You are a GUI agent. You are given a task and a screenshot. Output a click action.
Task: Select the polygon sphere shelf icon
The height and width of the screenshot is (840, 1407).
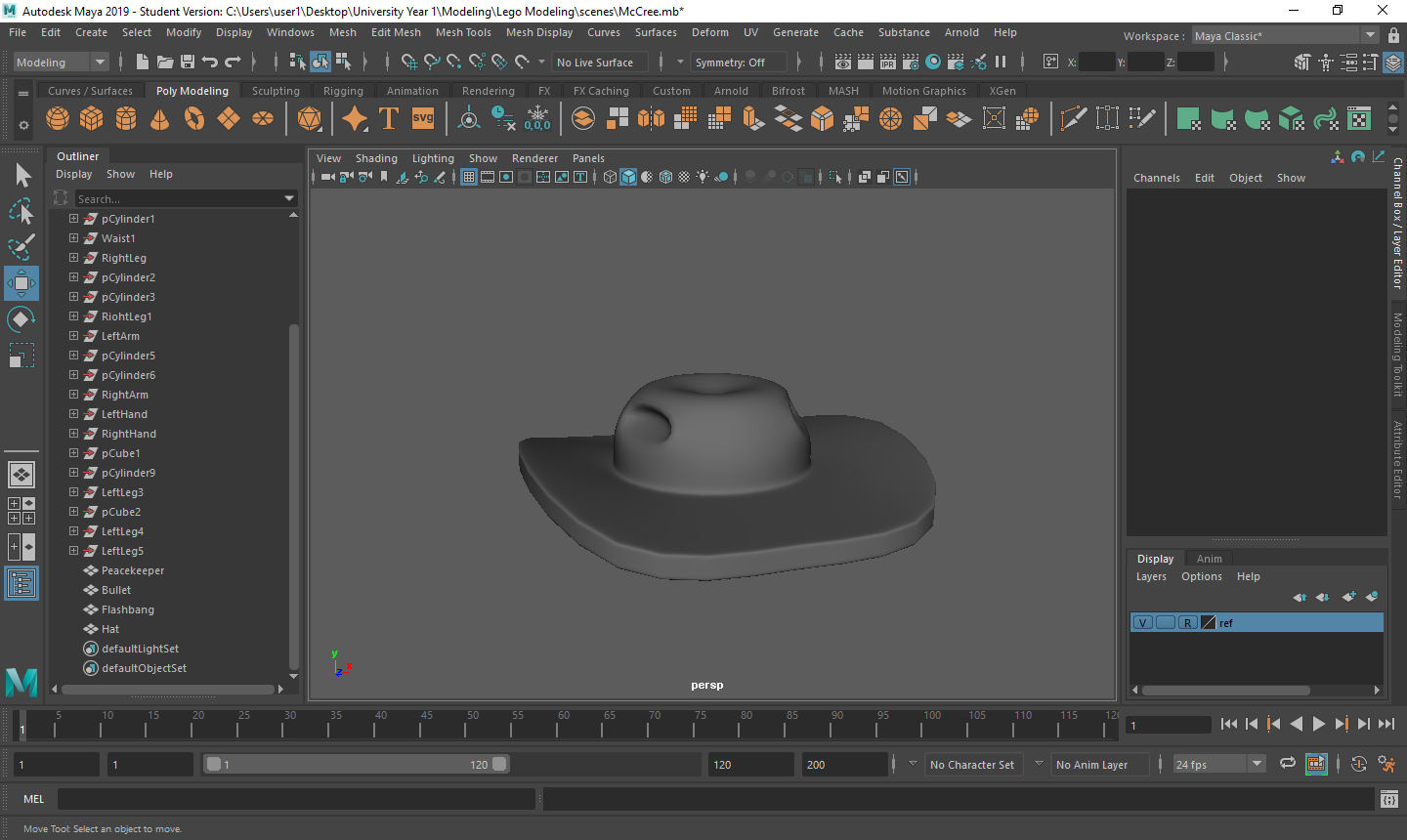click(58, 119)
